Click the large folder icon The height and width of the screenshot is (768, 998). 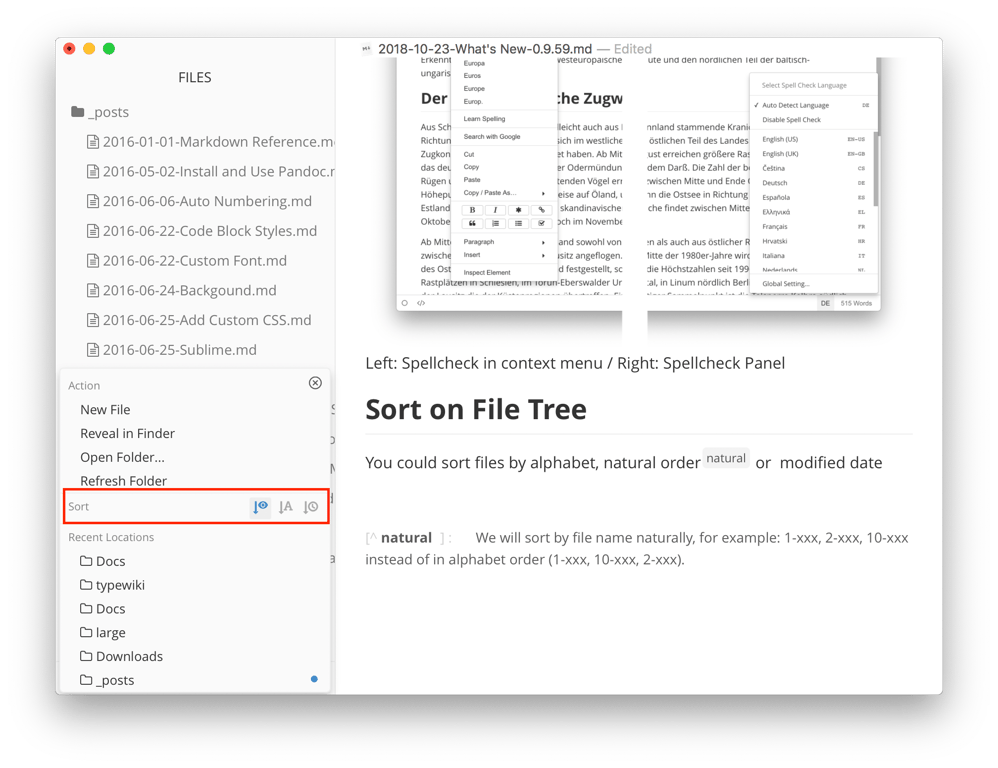point(86,632)
